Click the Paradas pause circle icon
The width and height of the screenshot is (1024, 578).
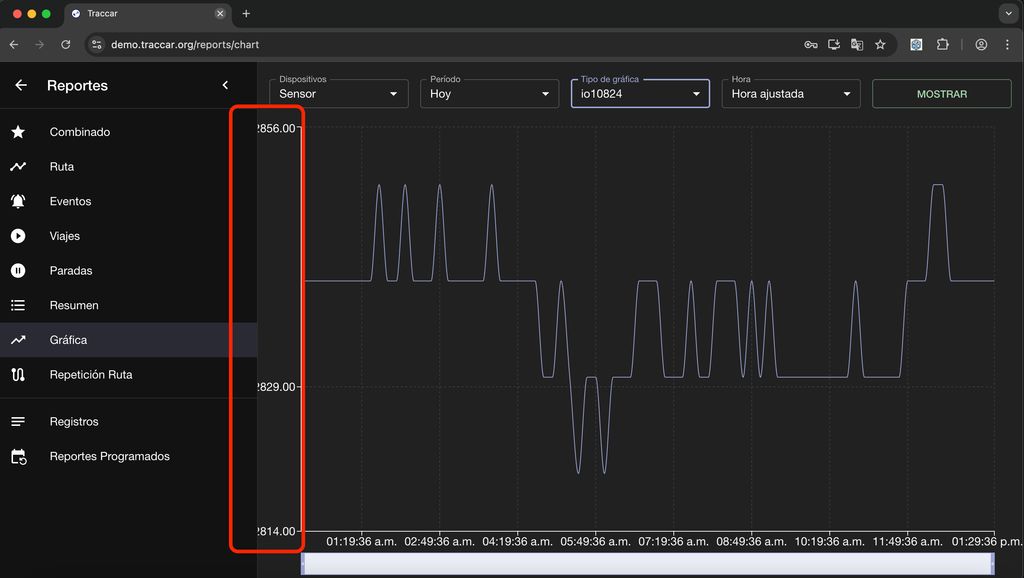point(18,271)
